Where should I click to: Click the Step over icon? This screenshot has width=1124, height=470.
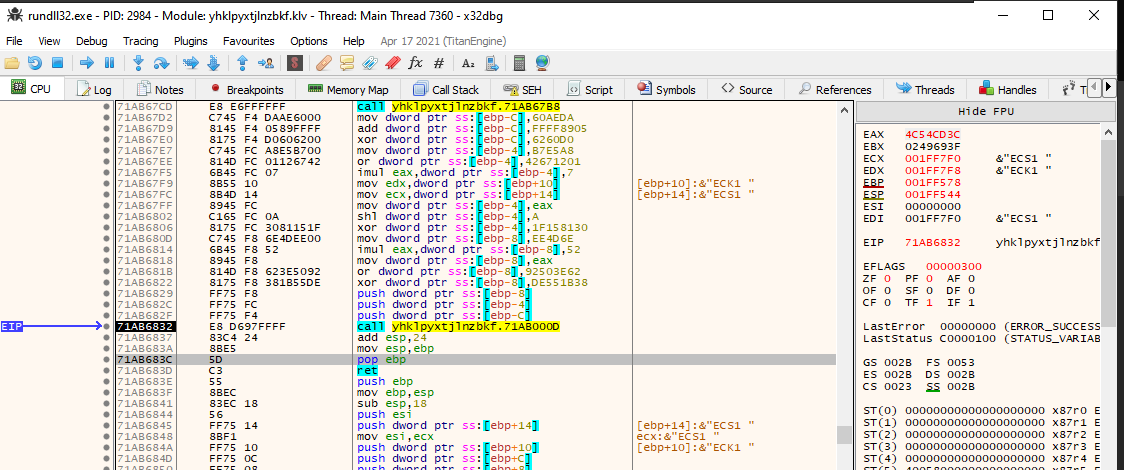(161, 63)
